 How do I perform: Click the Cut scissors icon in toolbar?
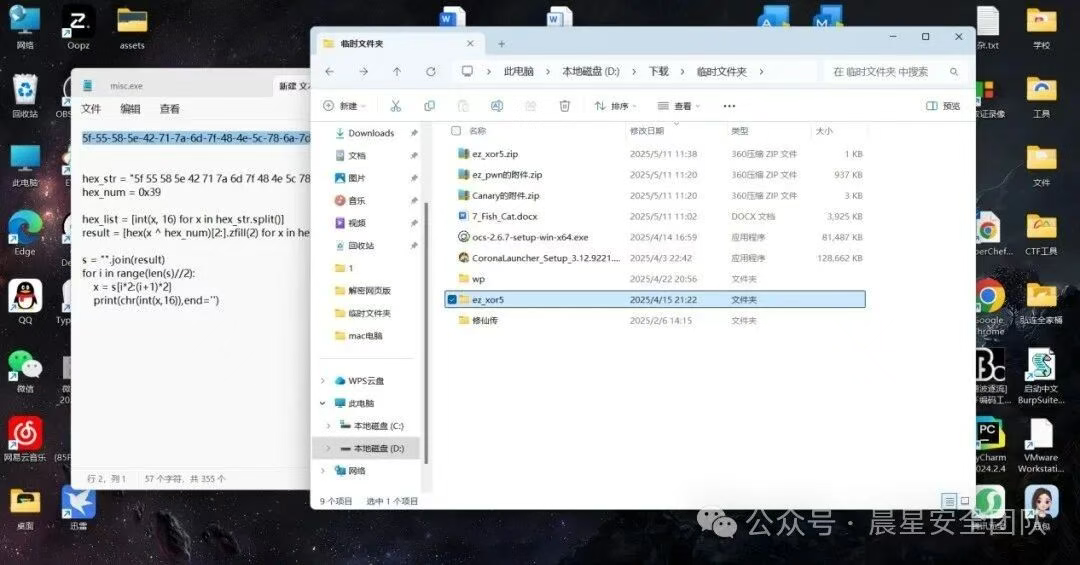(395, 106)
